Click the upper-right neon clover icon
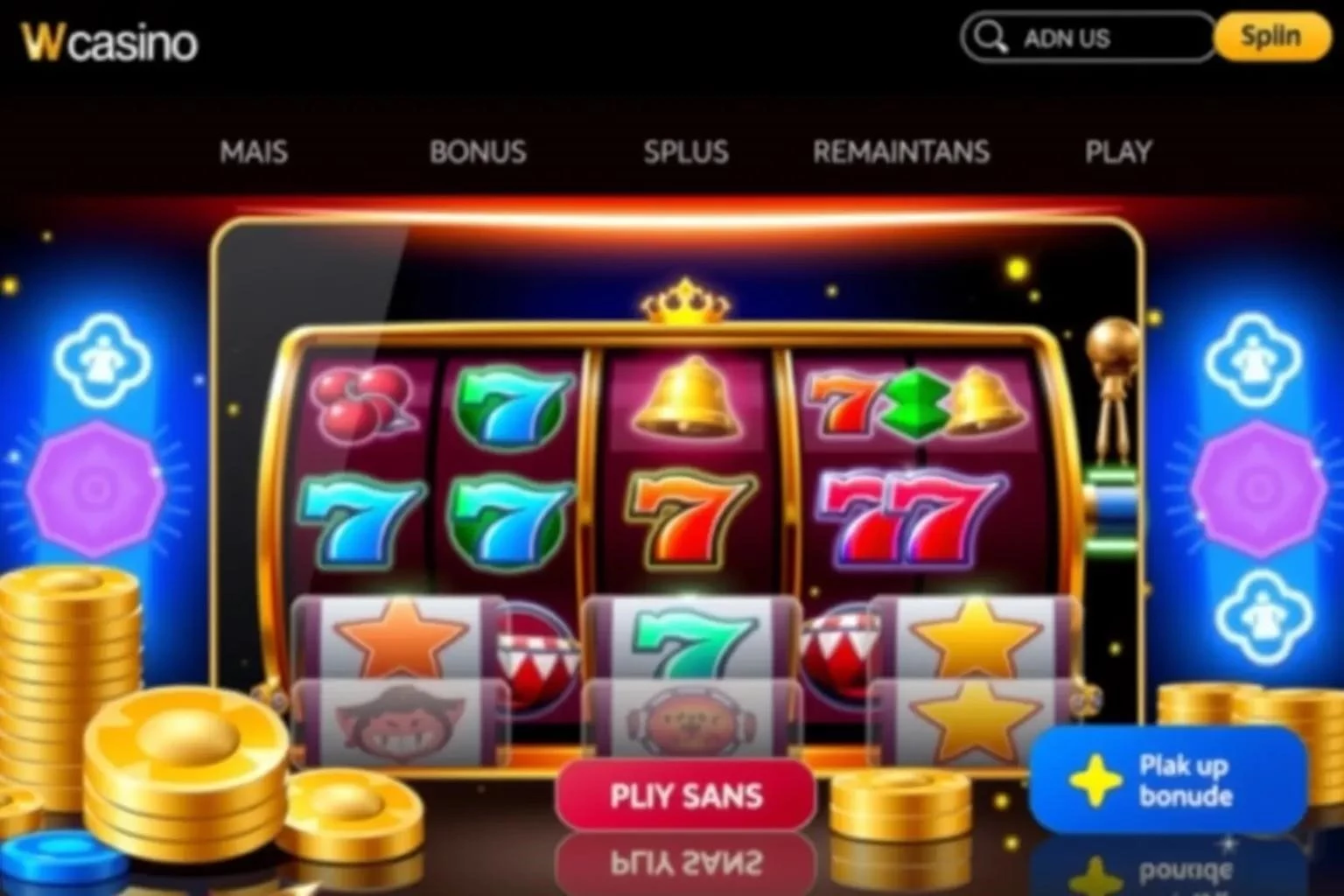 click(1253, 360)
